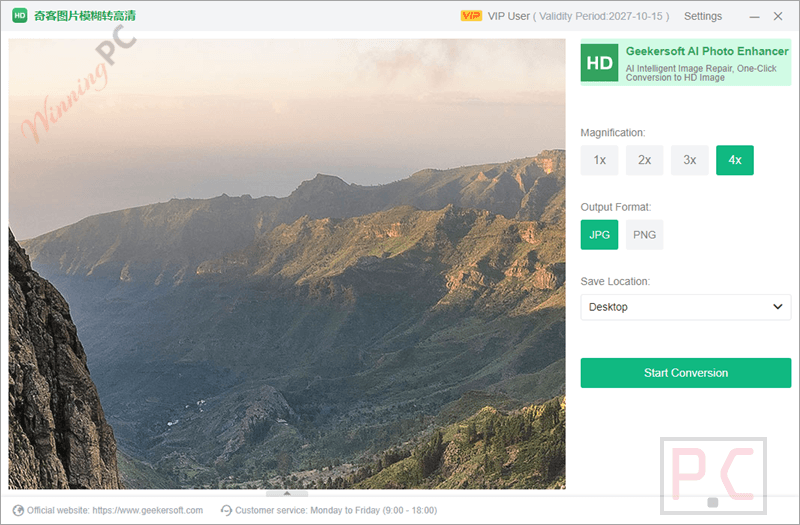Viewport: 800px width, 525px height.
Task: Minimize the application window
Action: tap(754, 16)
